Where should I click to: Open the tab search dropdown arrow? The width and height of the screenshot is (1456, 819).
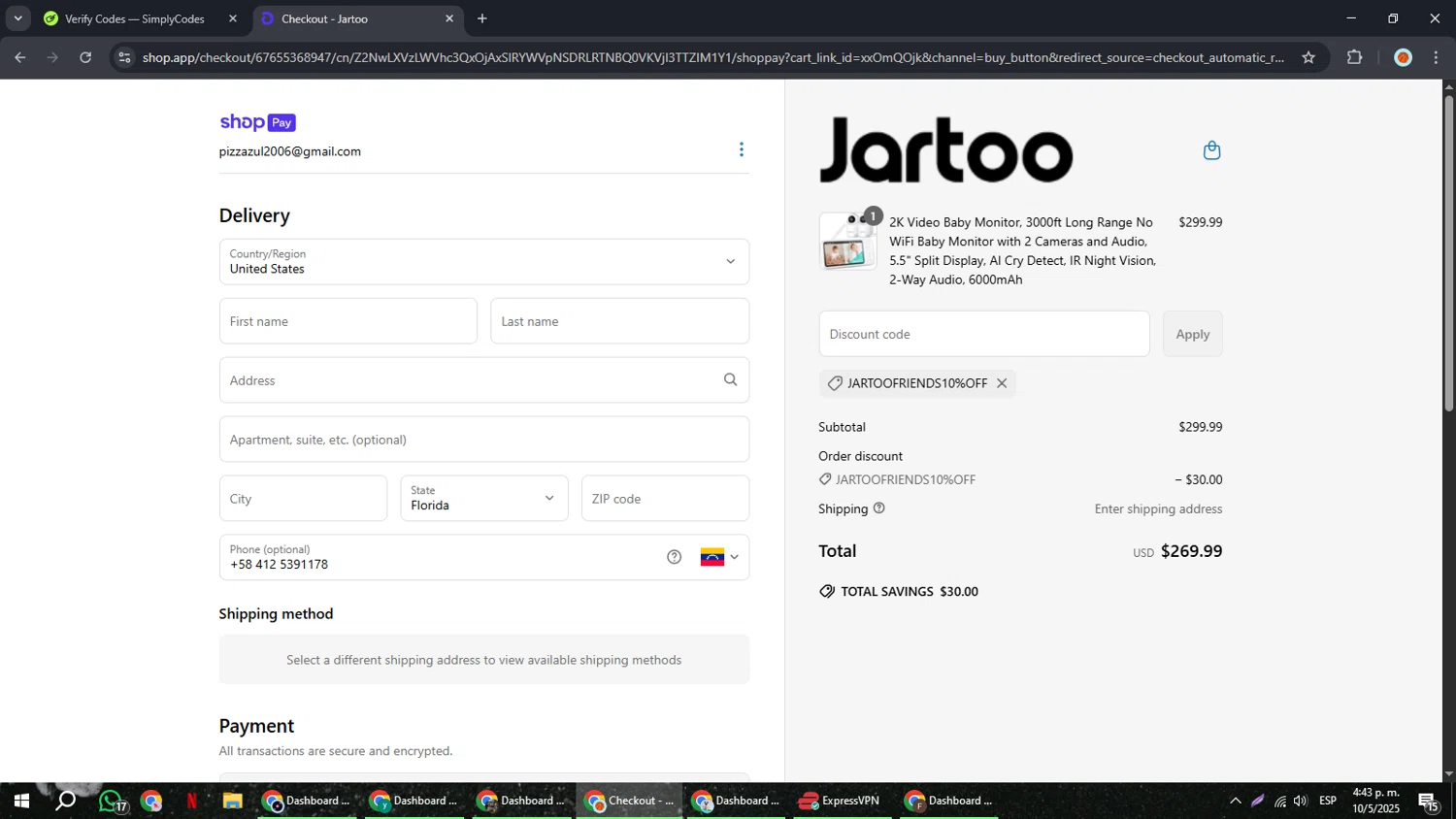tap(17, 18)
